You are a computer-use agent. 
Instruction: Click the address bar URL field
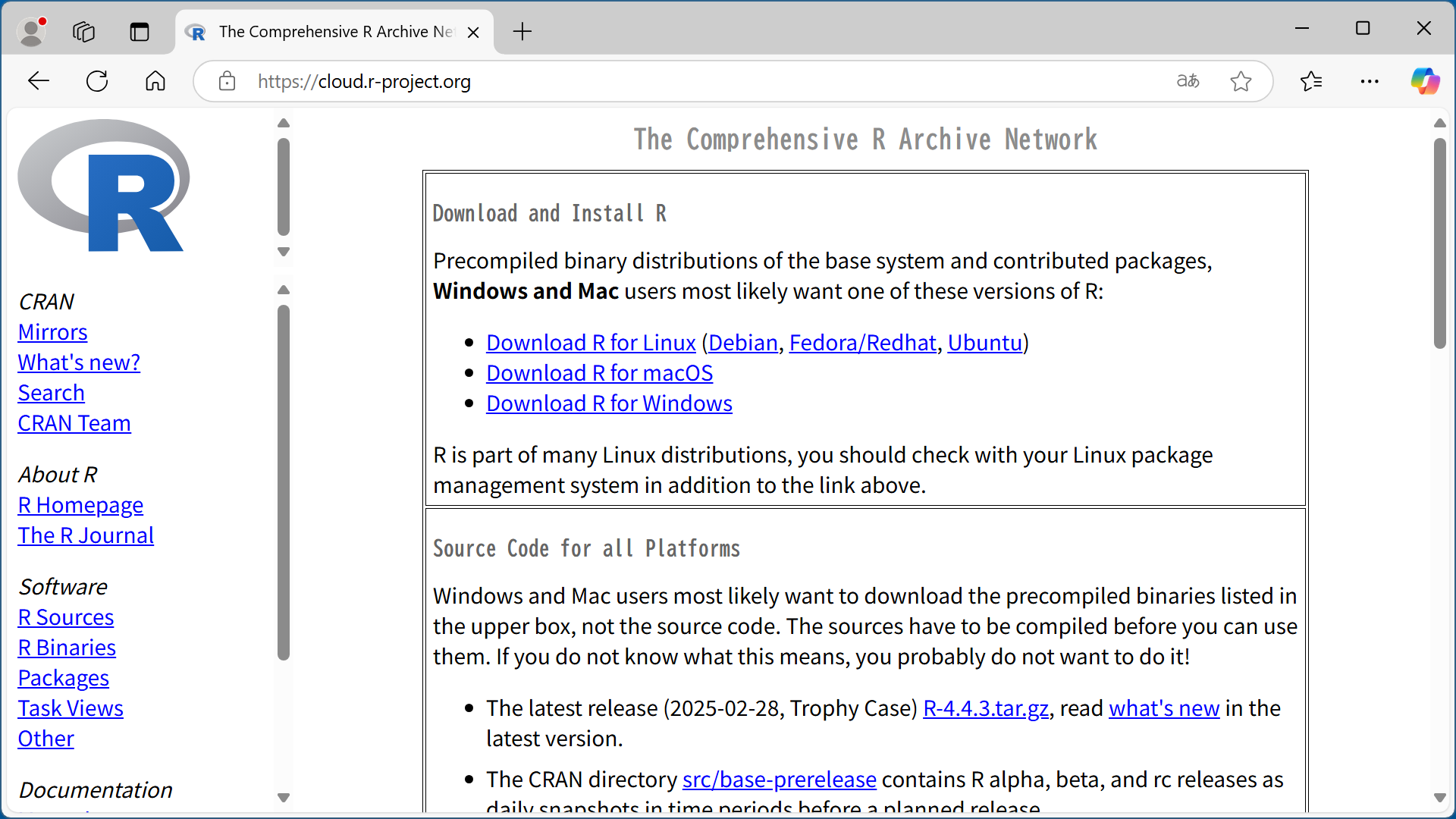pyautogui.click(x=682, y=81)
